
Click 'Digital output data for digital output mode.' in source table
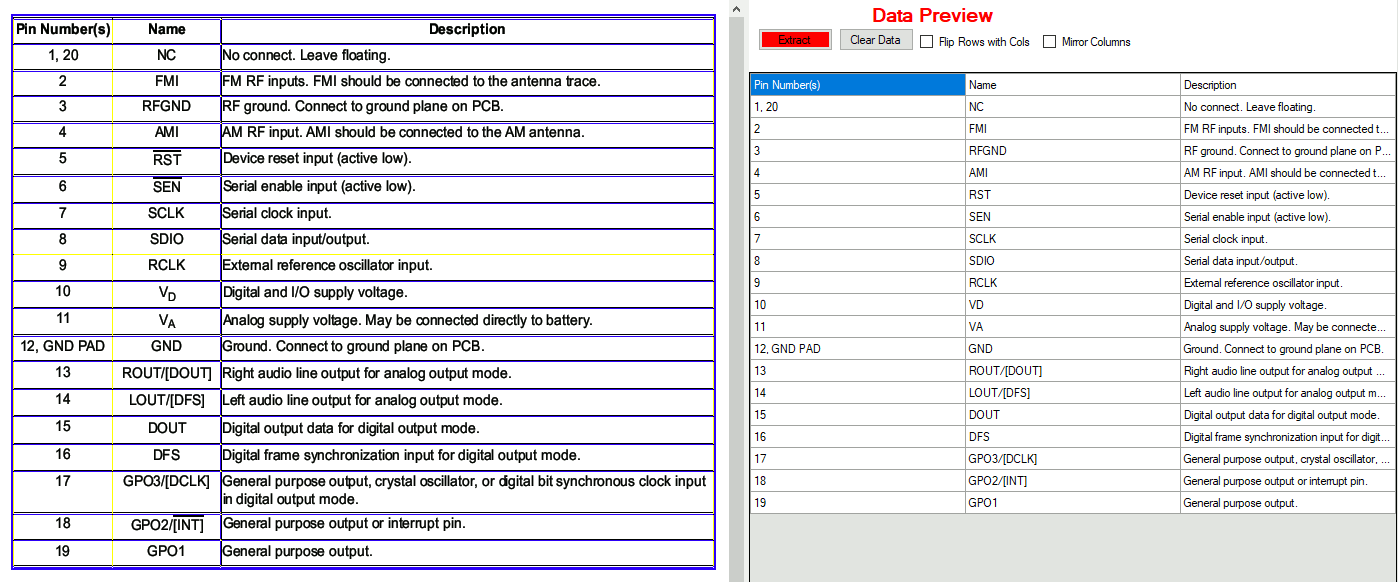click(351, 428)
